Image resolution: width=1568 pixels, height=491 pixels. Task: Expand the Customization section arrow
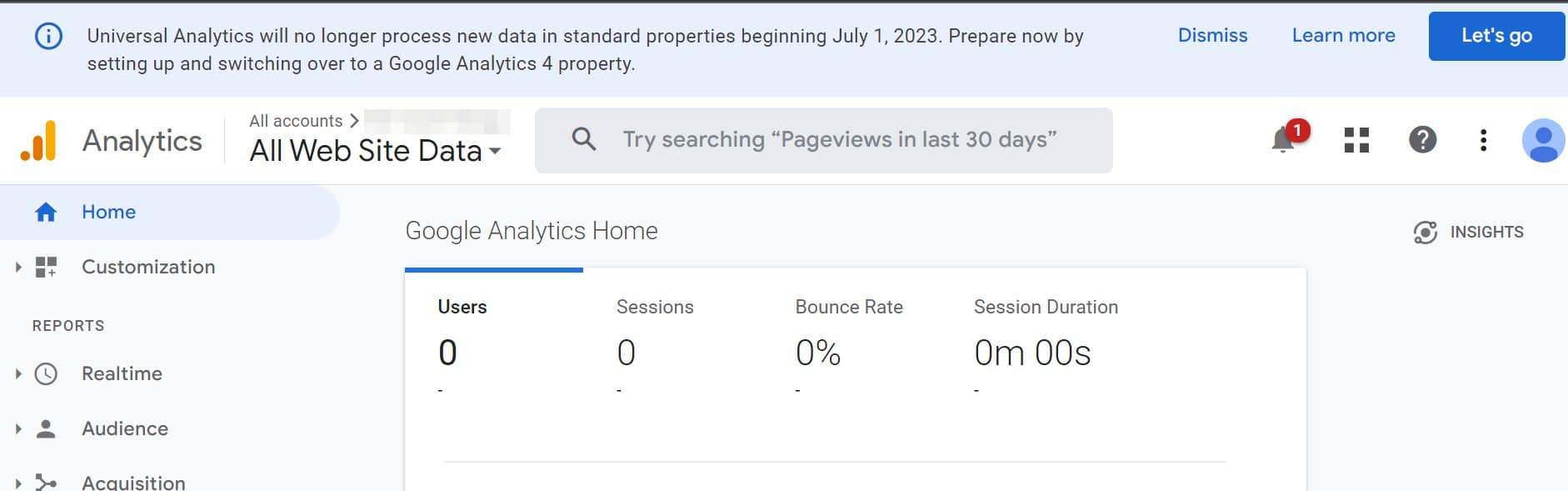18,268
